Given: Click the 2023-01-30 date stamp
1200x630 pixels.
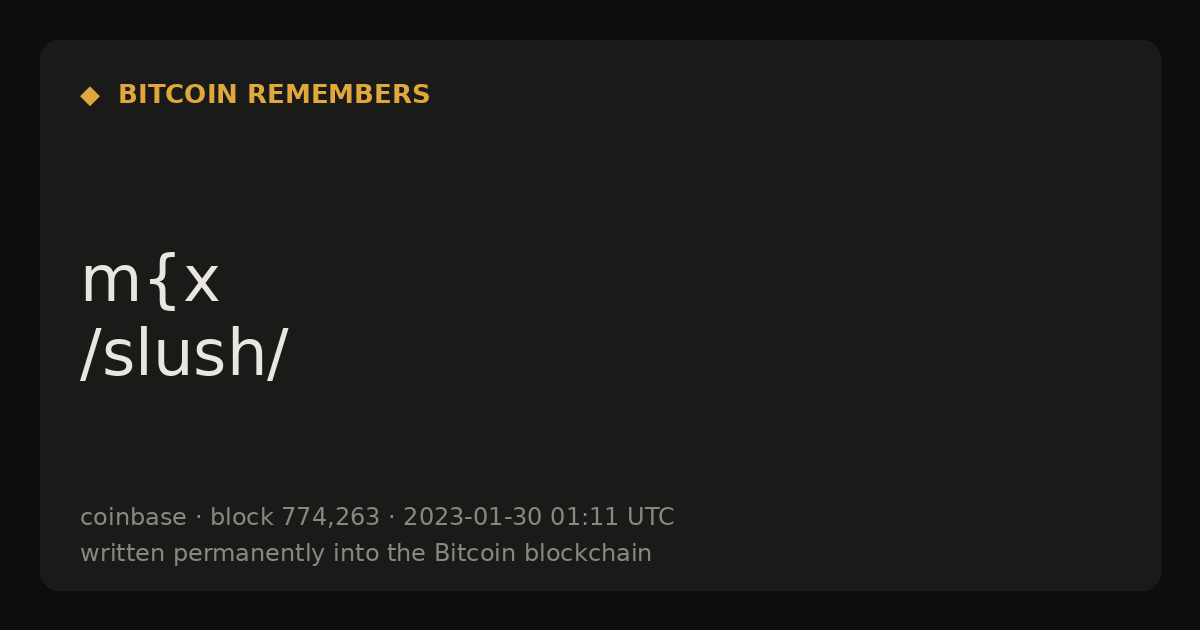Looking at the screenshot, I should 472,517.
